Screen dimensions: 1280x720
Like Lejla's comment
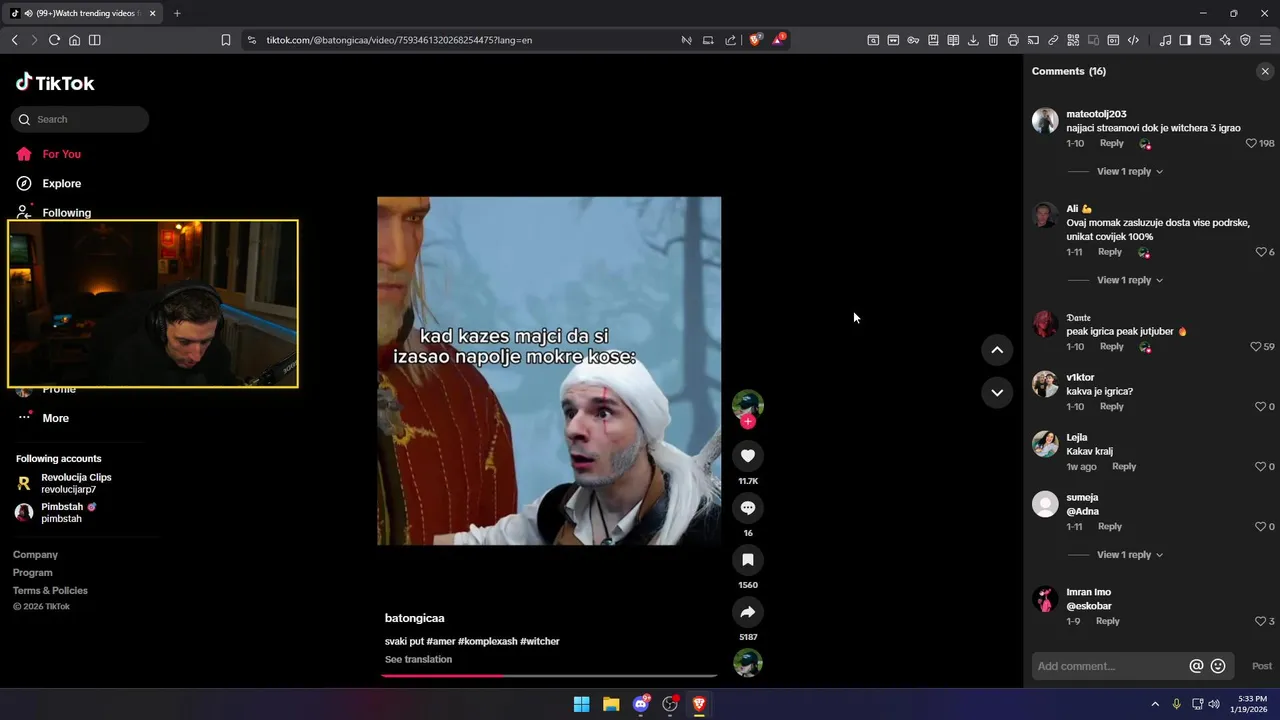pos(1261,466)
